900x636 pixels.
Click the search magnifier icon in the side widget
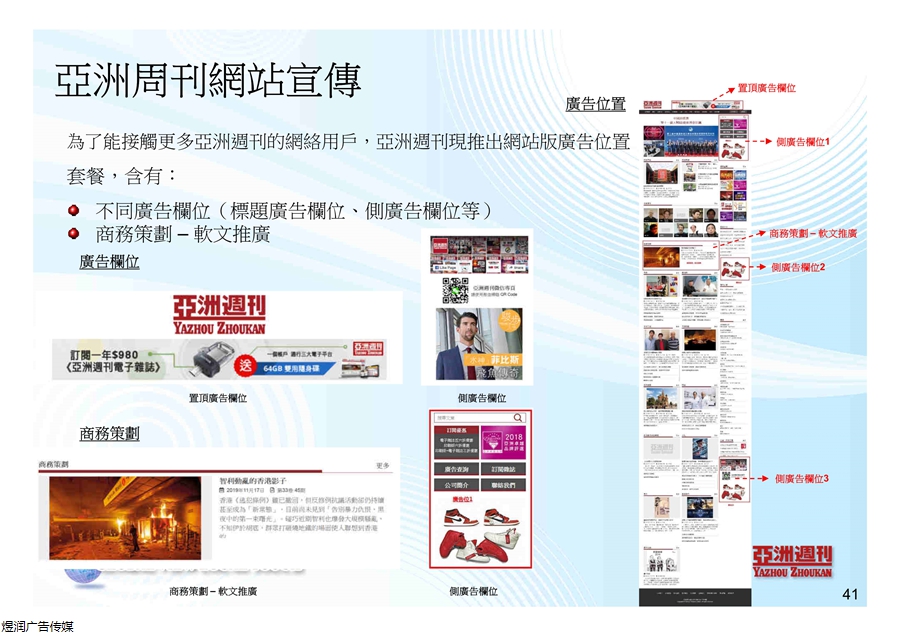pyautogui.click(x=518, y=418)
